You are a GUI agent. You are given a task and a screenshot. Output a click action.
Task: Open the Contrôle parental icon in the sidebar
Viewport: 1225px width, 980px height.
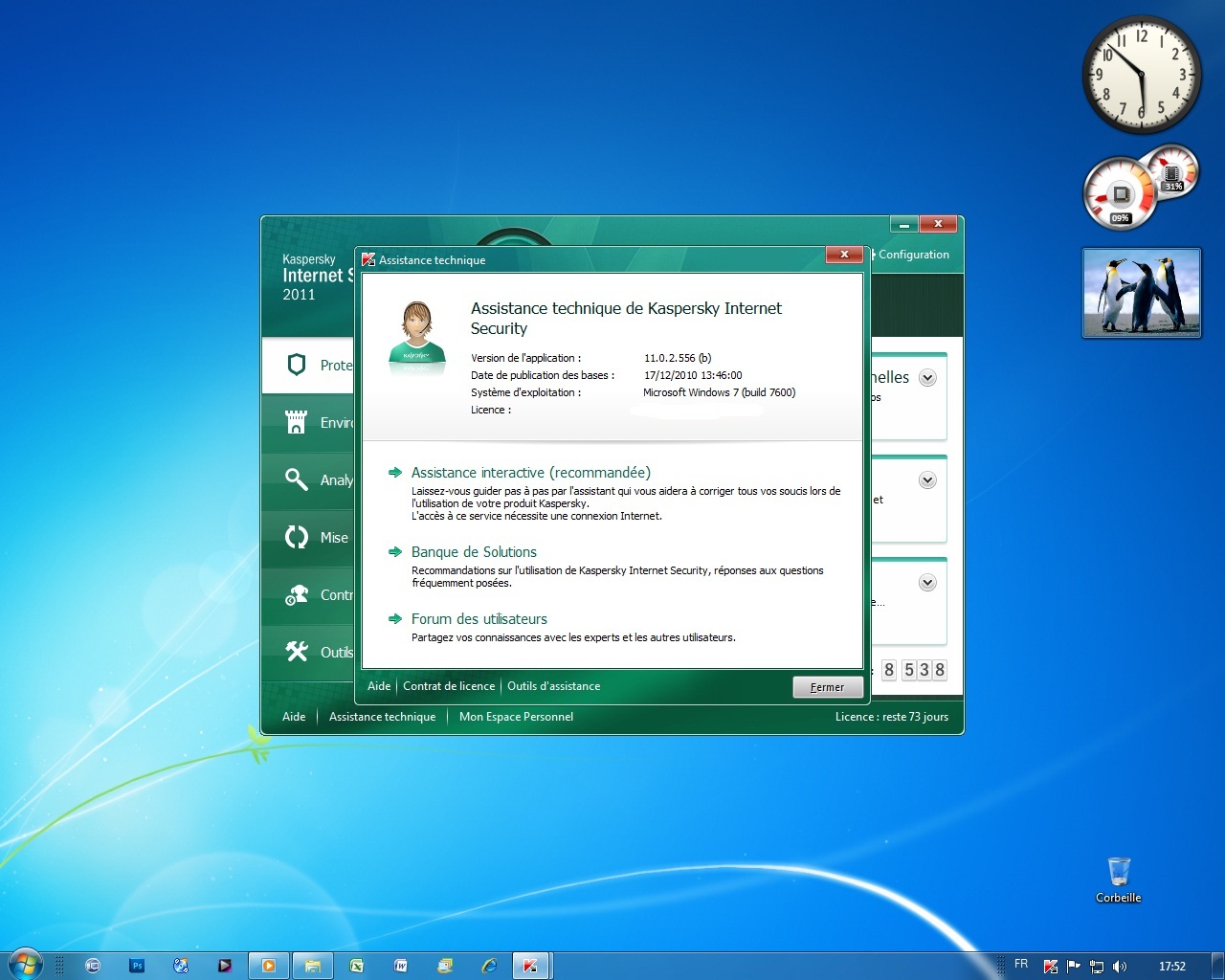click(297, 594)
